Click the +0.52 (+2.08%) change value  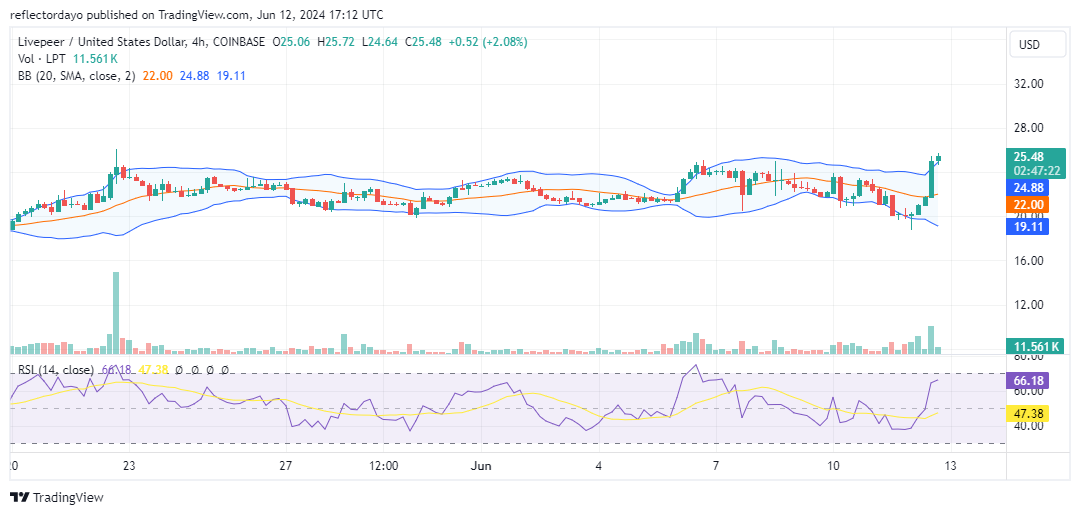(x=488, y=42)
